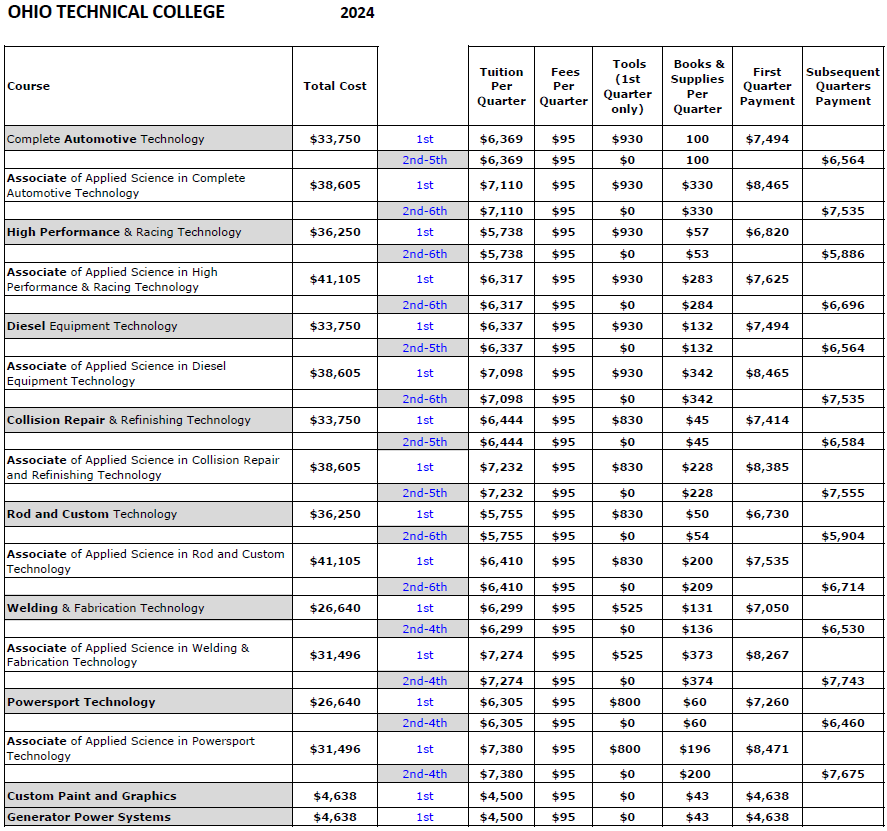Click $31,496 total cost for Associate Powersport
887x831 pixels.
pos(335,749)
